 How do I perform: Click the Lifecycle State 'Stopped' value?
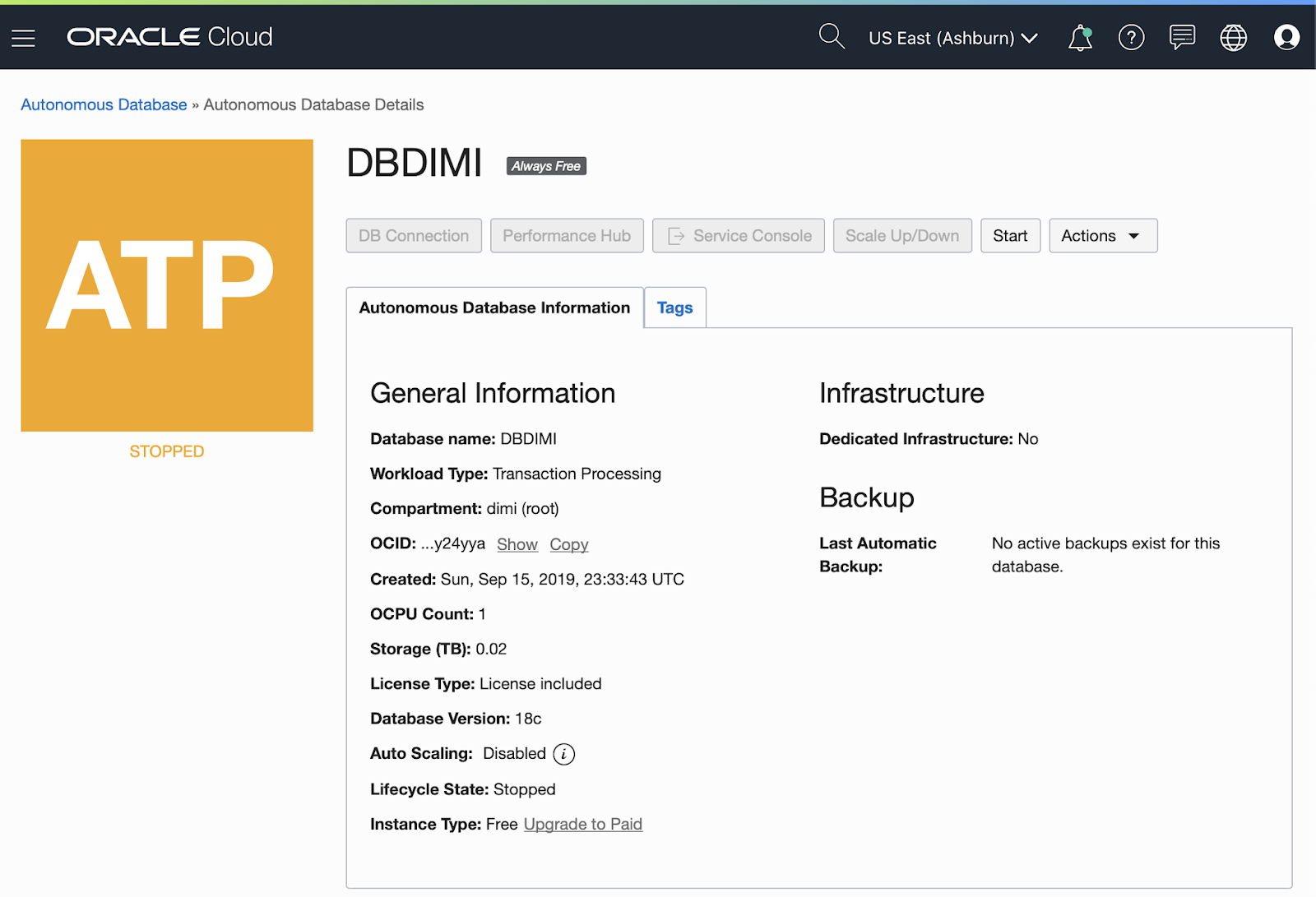(525, 790)
